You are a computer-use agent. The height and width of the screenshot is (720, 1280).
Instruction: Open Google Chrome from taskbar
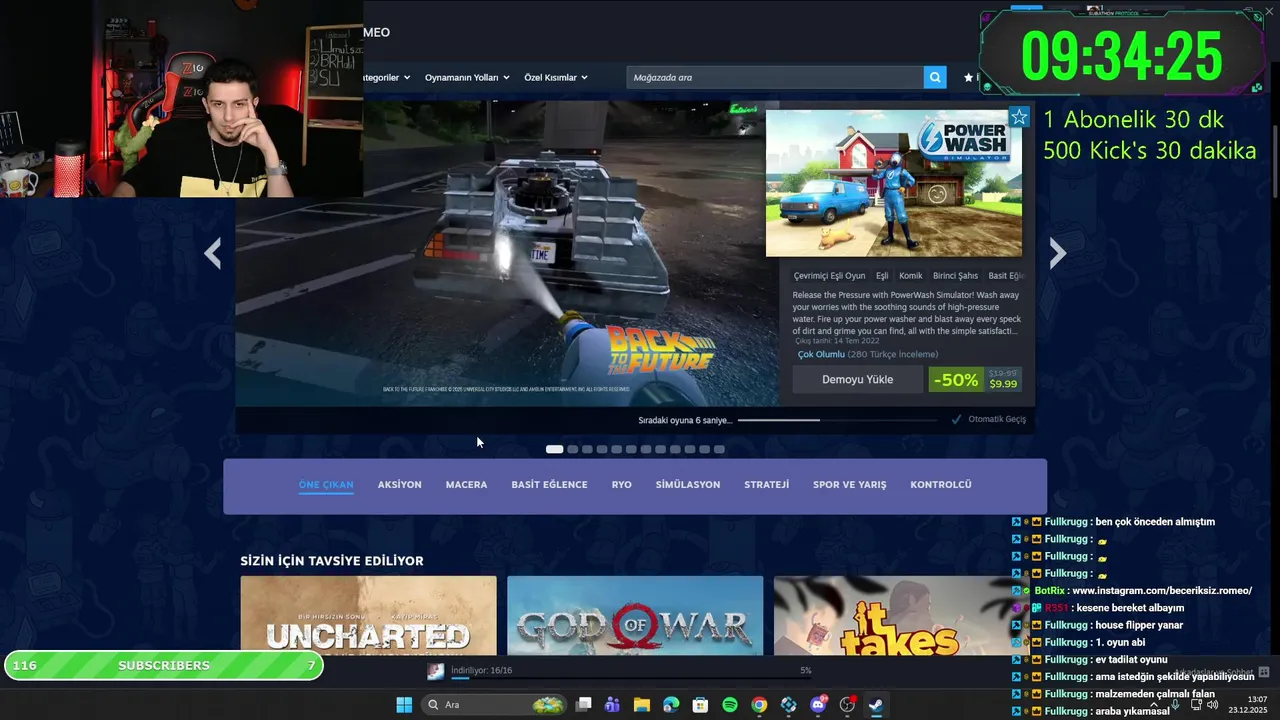759,705
